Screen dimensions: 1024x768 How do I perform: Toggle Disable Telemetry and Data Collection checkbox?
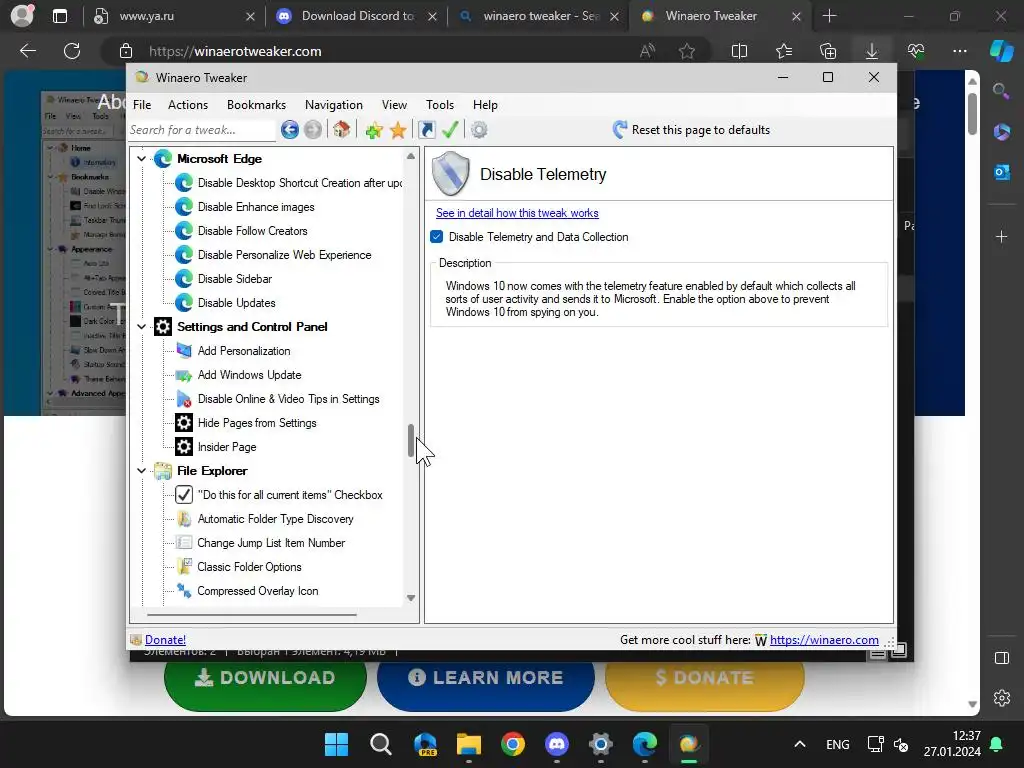(x=437, y=237)
